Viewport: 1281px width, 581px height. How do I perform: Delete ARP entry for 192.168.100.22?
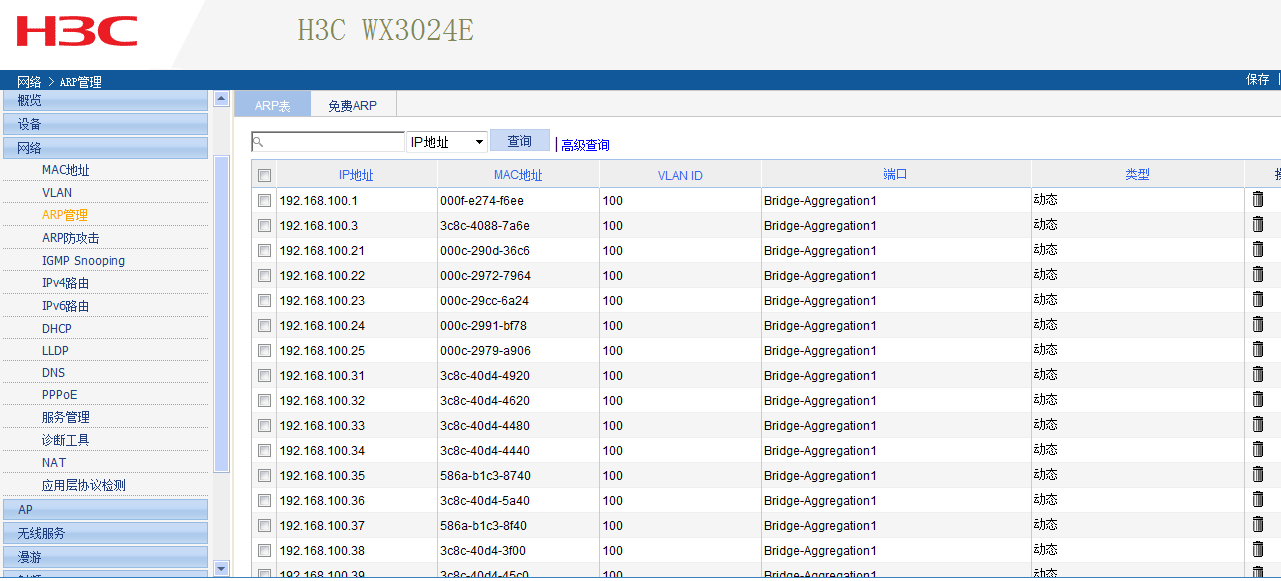coord(1258,274)
